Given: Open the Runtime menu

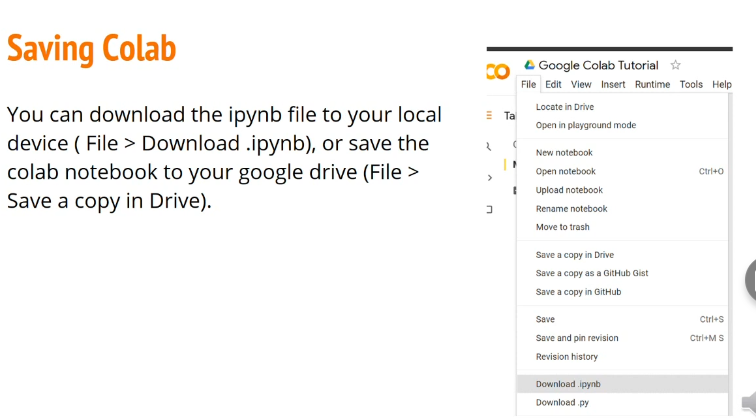Looking at the screenshot, I should [x=652, y=84].
